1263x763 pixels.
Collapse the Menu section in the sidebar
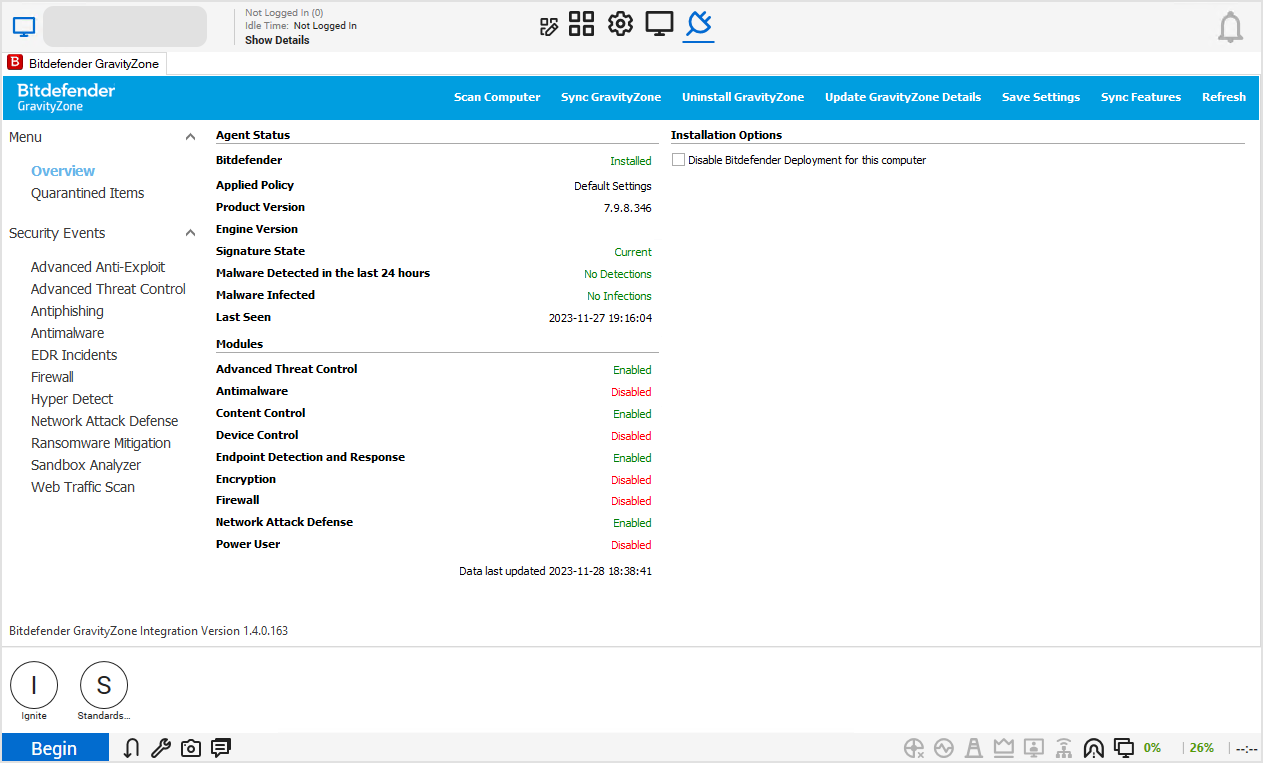click(190, 136)
